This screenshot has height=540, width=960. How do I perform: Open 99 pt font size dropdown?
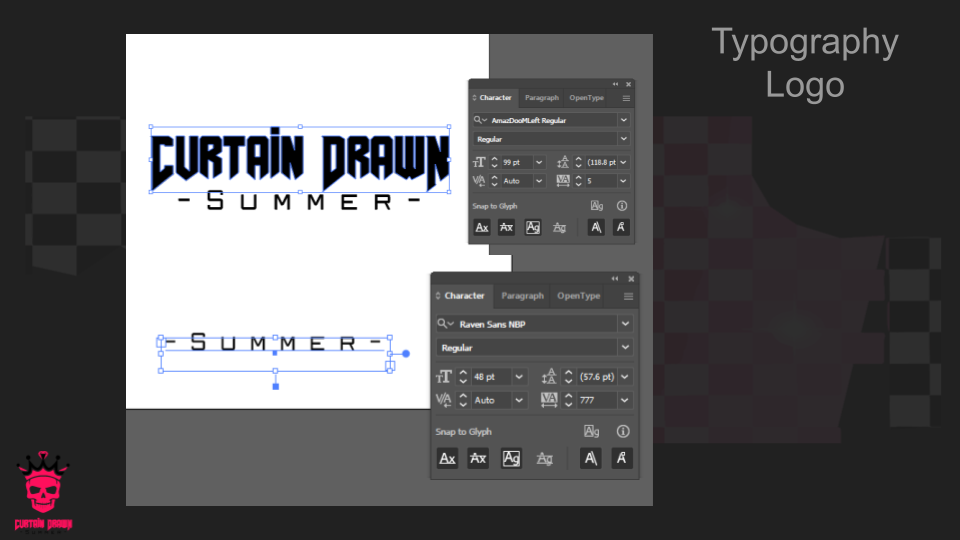tap(539, 162)
